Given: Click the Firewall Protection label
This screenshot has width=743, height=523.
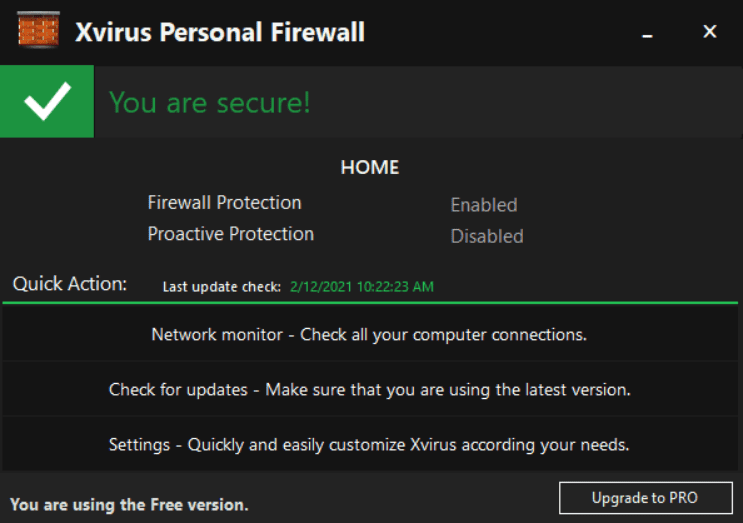Looking at the screenshot, I should pos(224,203).
